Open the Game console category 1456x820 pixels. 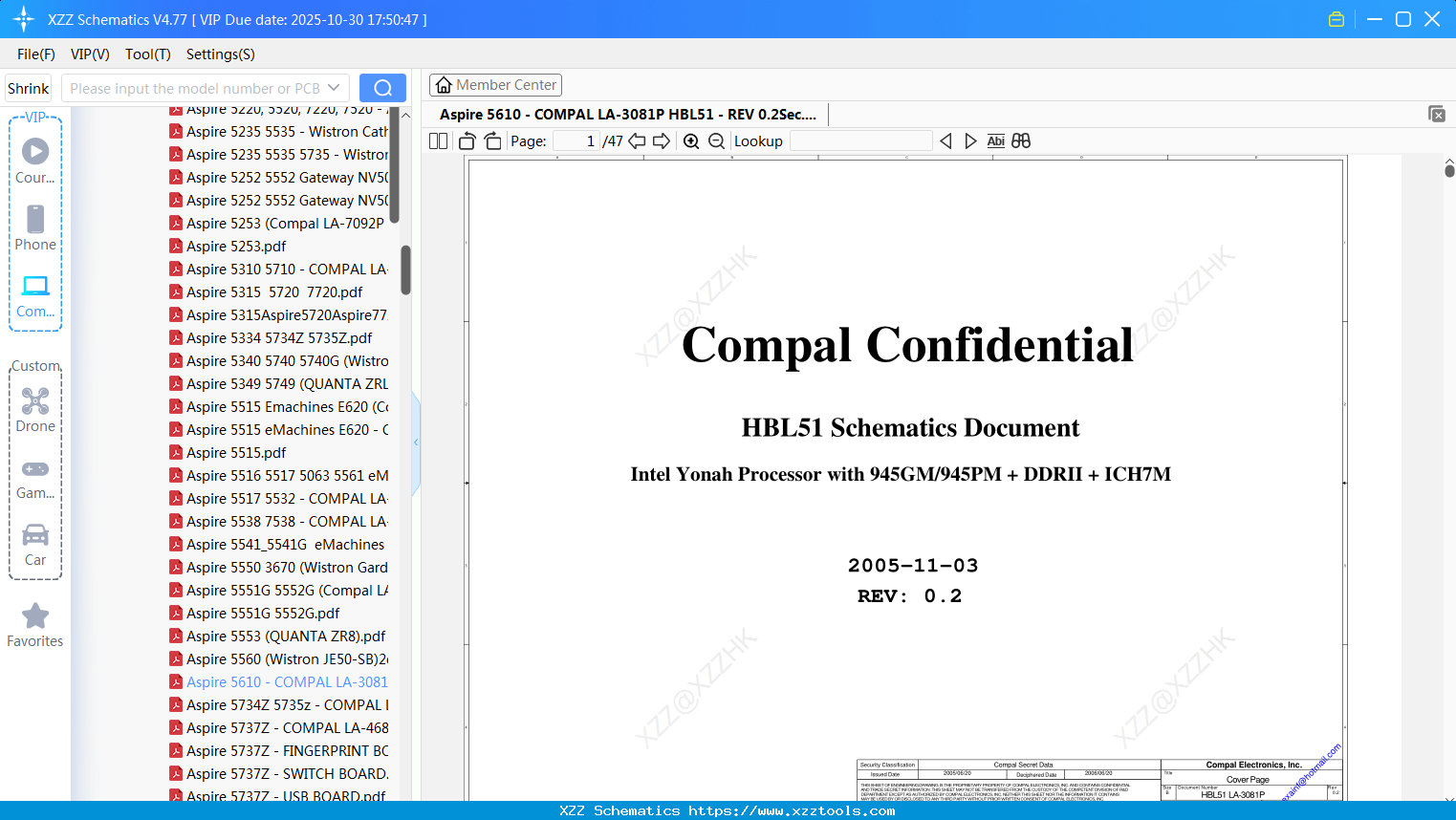tap(35, 479)
